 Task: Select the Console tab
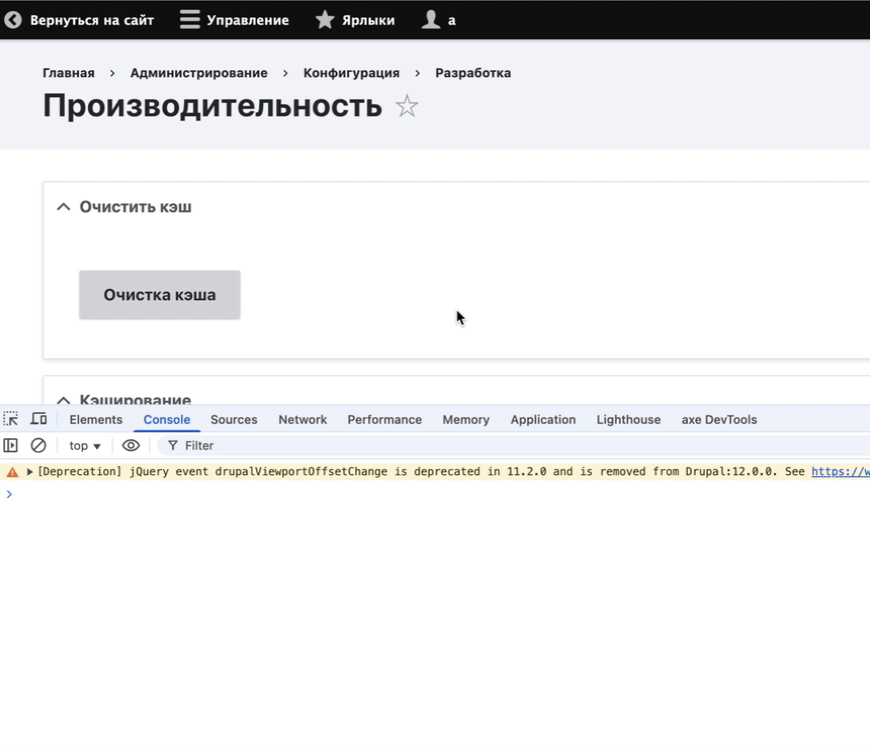pos(167,419)
